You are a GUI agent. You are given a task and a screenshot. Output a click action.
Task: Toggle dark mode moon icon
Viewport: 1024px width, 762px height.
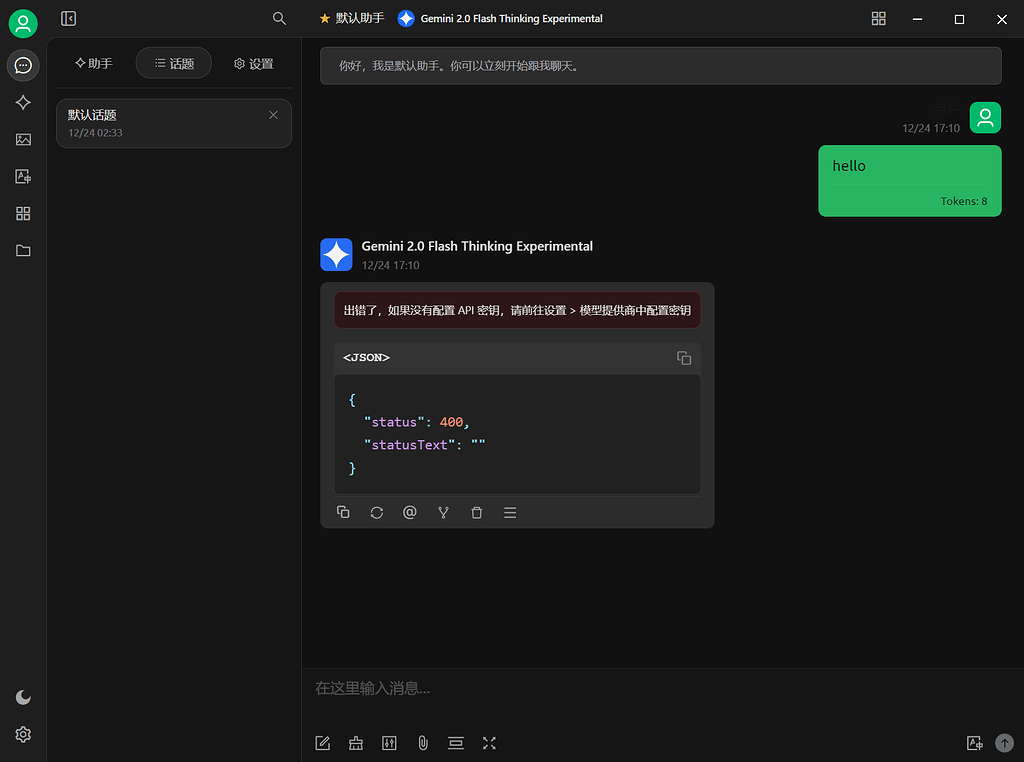(x=23, y=697)
